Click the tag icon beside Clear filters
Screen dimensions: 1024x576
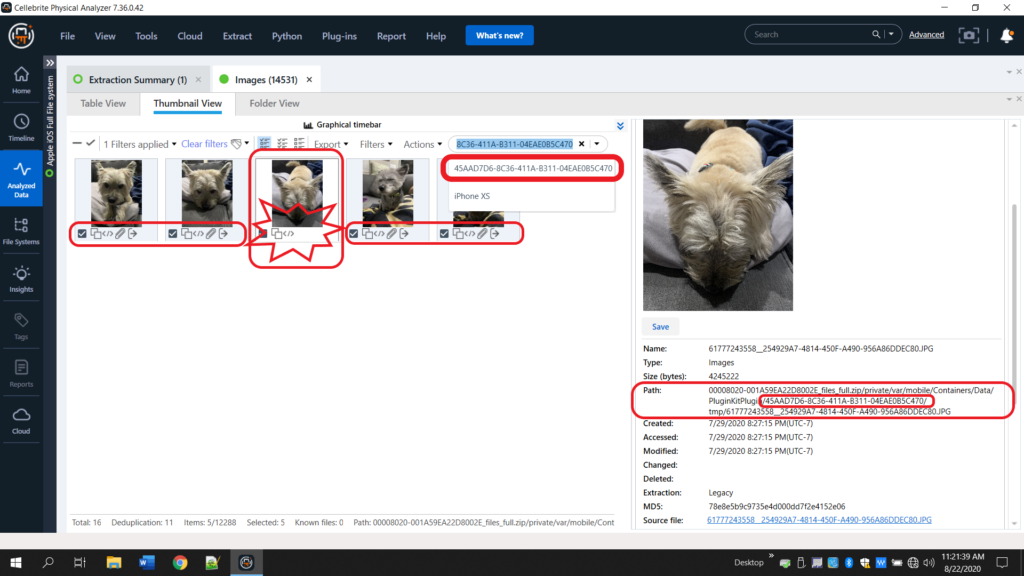coord(236,144)
